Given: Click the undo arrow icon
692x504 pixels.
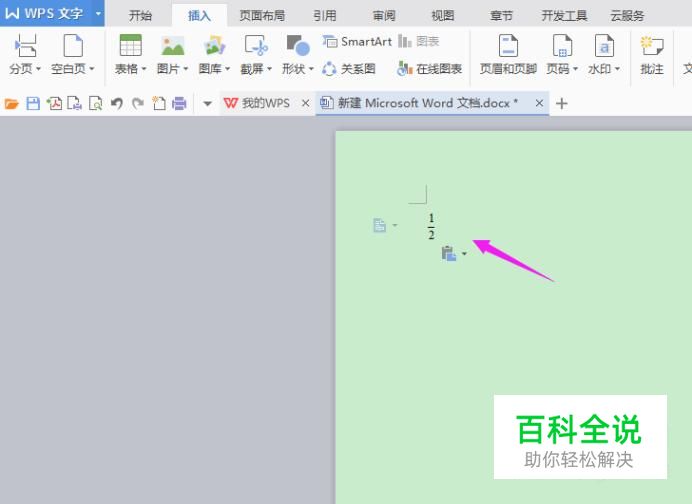Looking at the screenshot, I should [x=117, y=104].
